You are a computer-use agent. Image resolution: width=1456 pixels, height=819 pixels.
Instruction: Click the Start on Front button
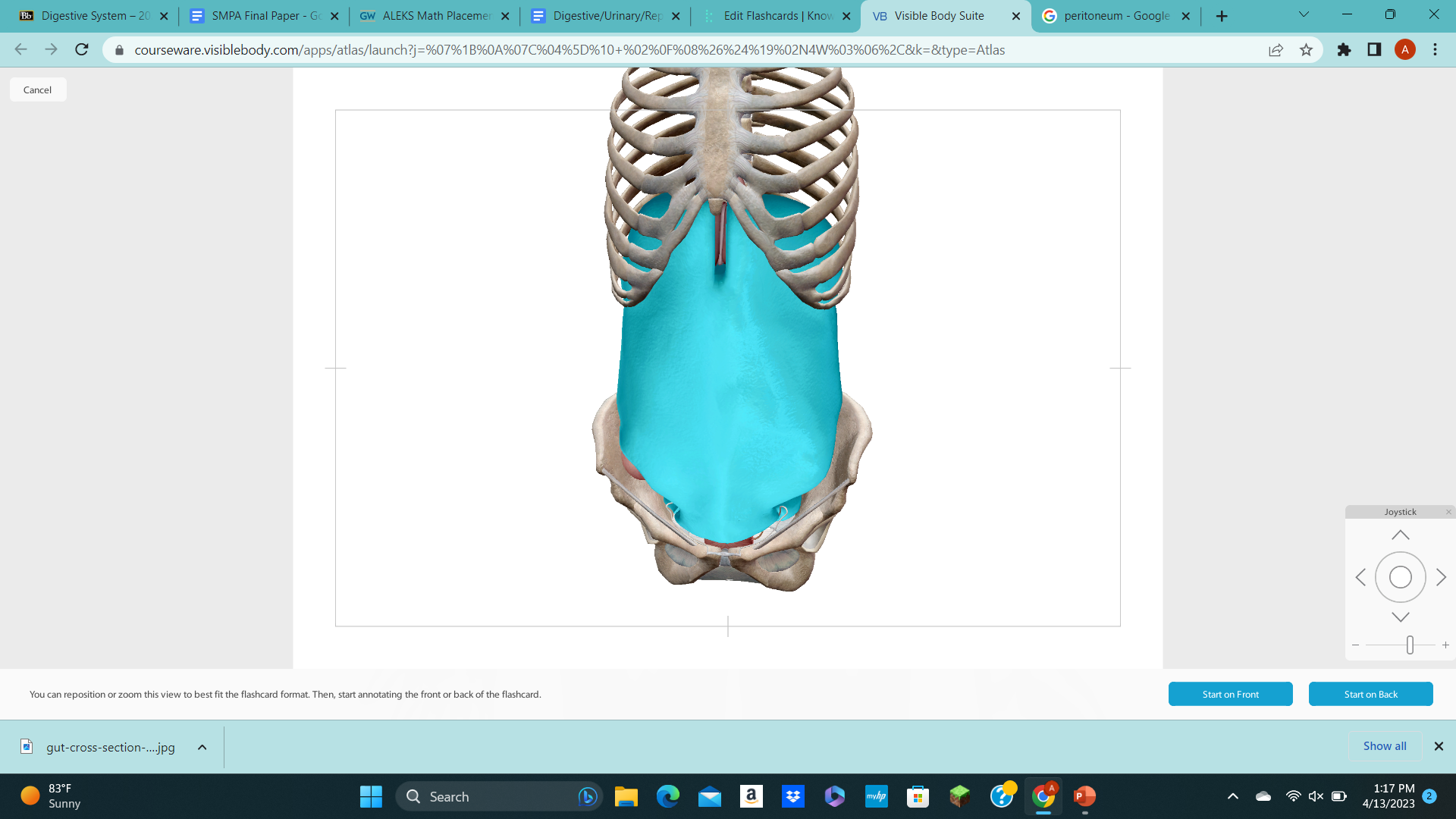click(1230, 694)
